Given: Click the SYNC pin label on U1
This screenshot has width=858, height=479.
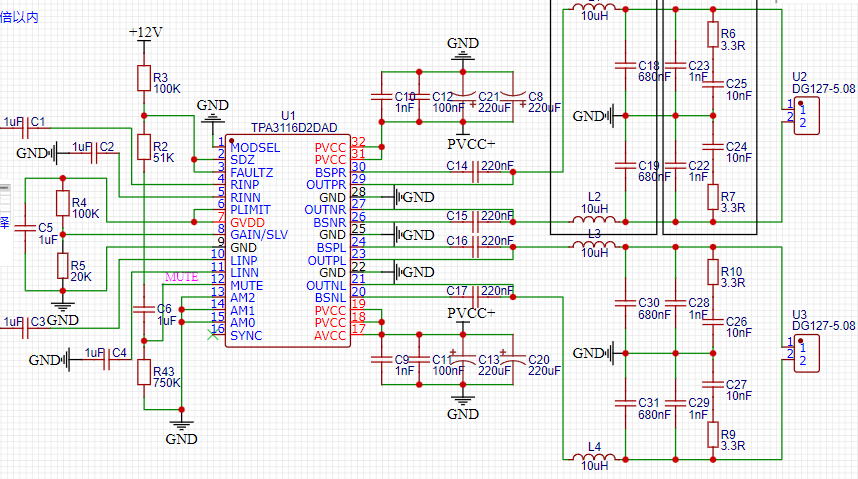Looking at the screenshot, I should [x=246, y=336].
